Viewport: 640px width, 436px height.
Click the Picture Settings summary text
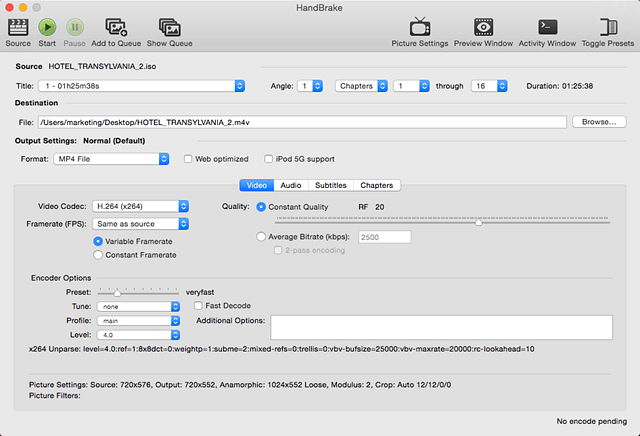point(240,385)
